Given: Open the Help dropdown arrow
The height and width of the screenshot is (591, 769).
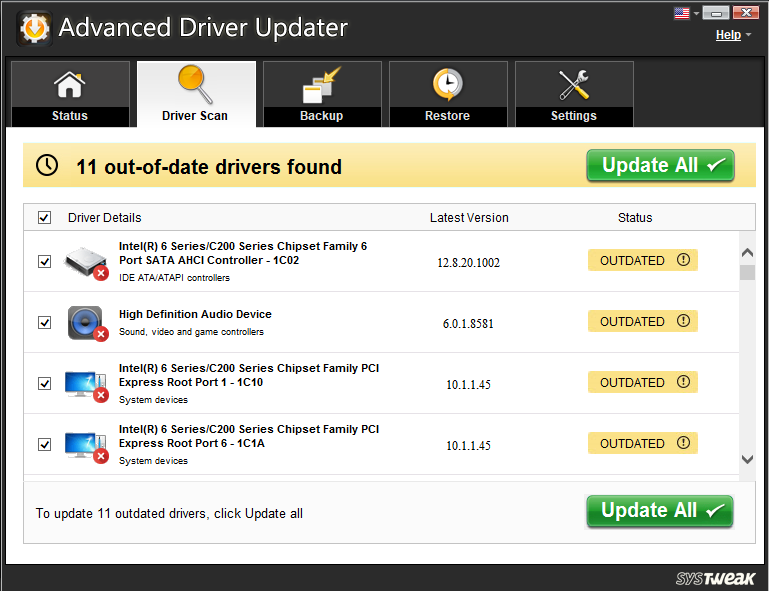Looking at the screenshot, I should (x=748, y=35).
